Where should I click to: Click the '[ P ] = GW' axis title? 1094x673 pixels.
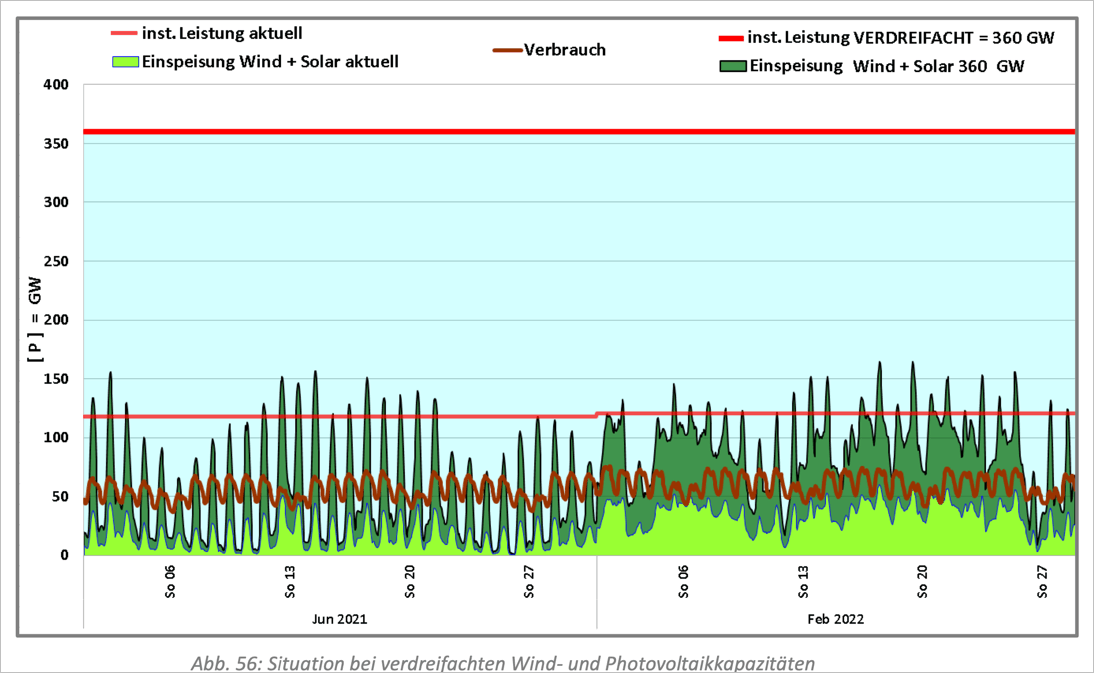pos(35,319)
